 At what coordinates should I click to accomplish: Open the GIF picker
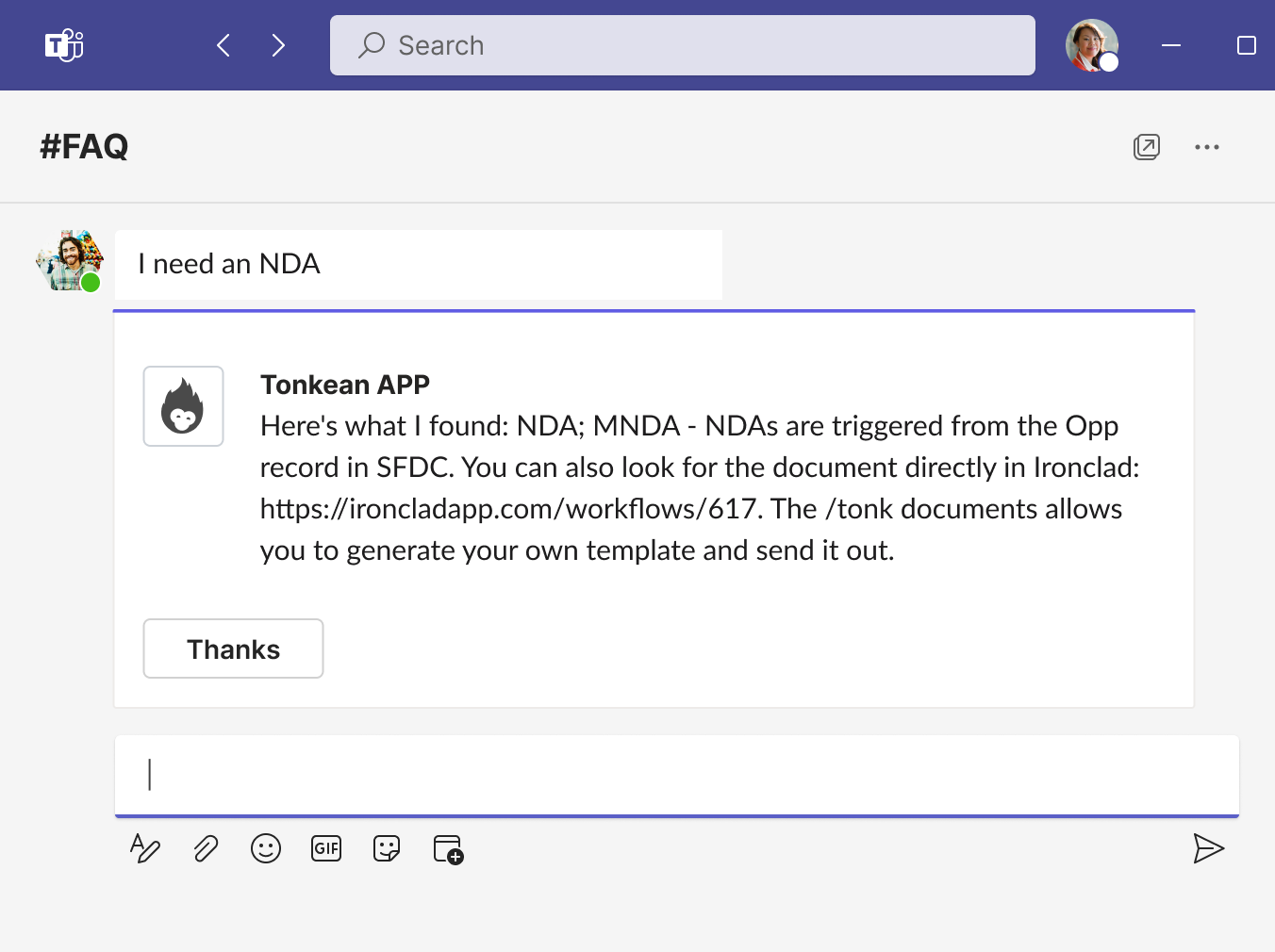coord(326,848)
